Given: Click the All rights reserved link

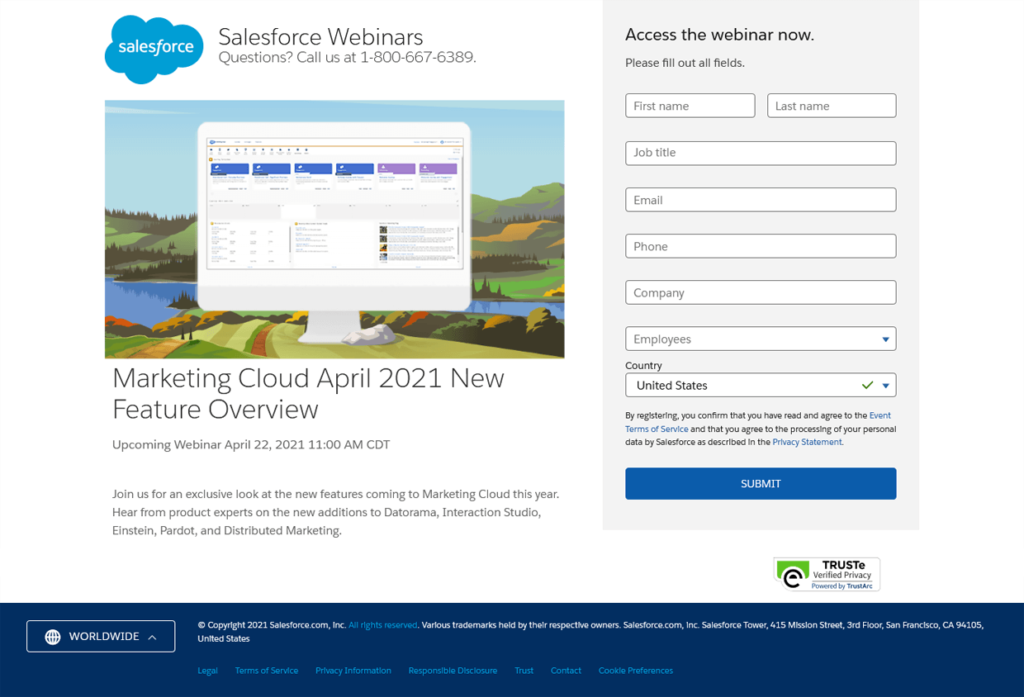Looking at the screenshot, I should 383,625.
